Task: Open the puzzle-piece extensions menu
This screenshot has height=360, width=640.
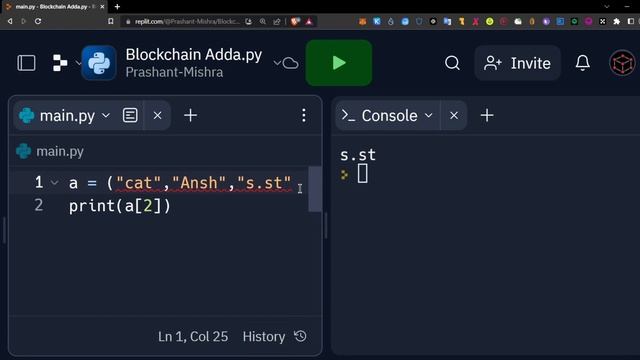Action: point(617,22)
